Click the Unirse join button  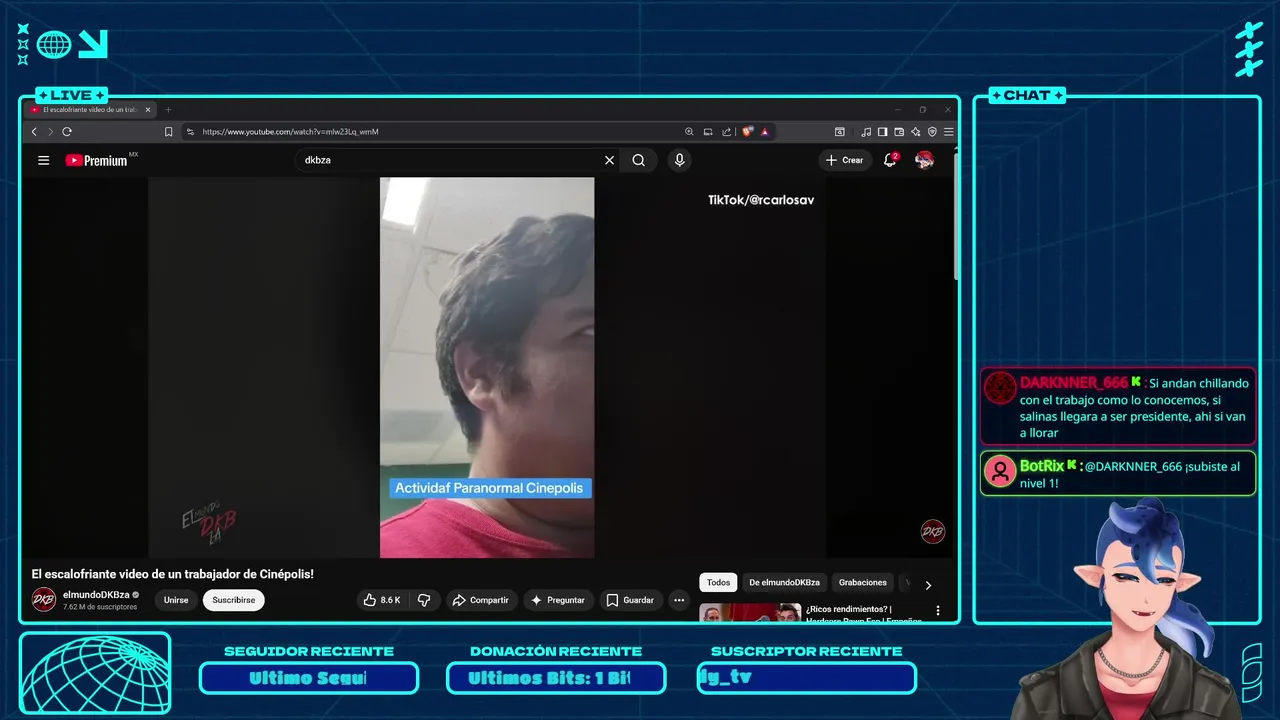tap(176, 600)
